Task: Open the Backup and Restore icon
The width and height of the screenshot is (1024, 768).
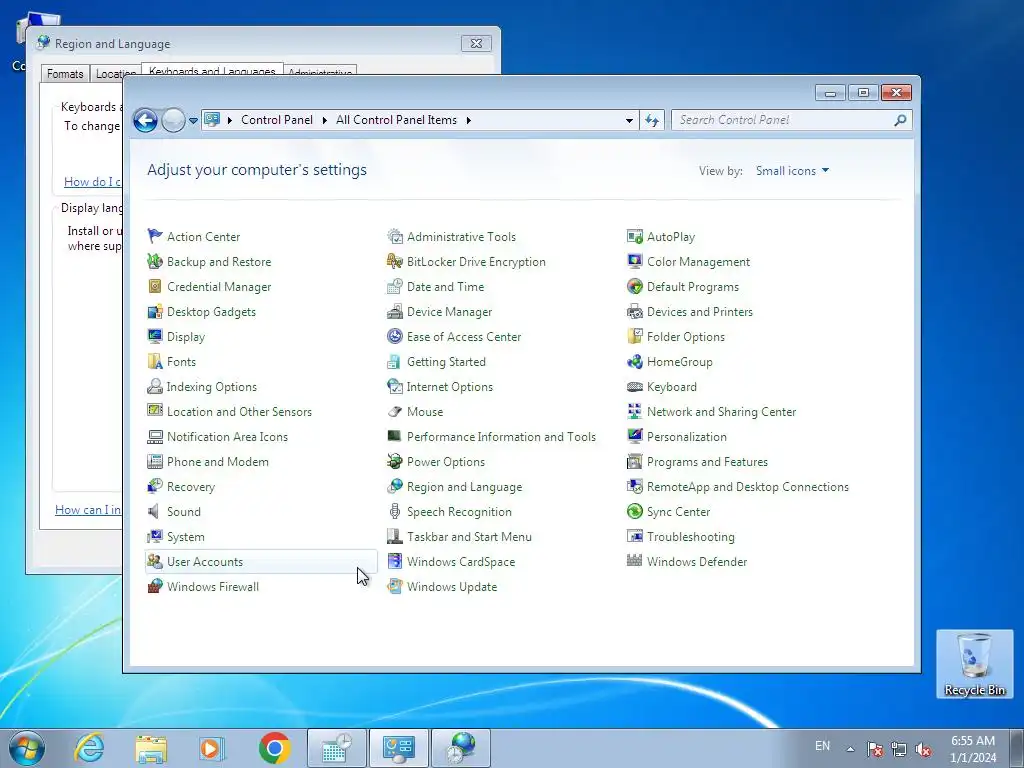Action: tap(155, 261)
